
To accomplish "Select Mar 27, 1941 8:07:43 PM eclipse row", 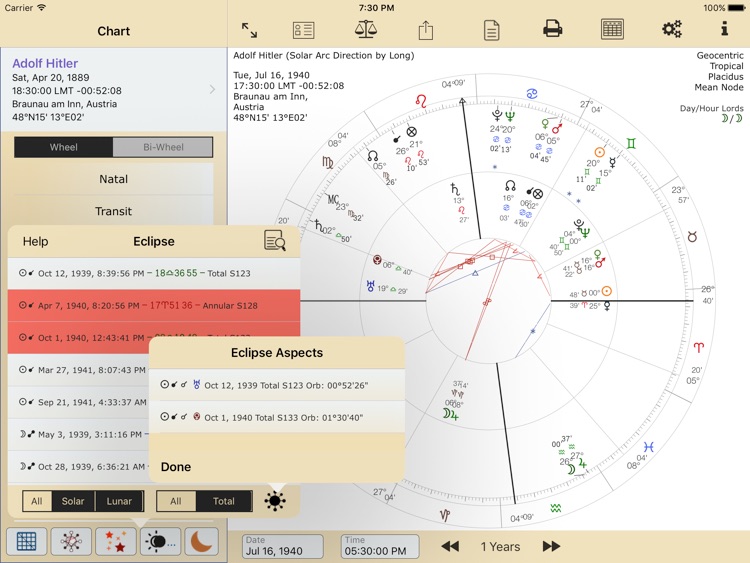I will (79, 370).
